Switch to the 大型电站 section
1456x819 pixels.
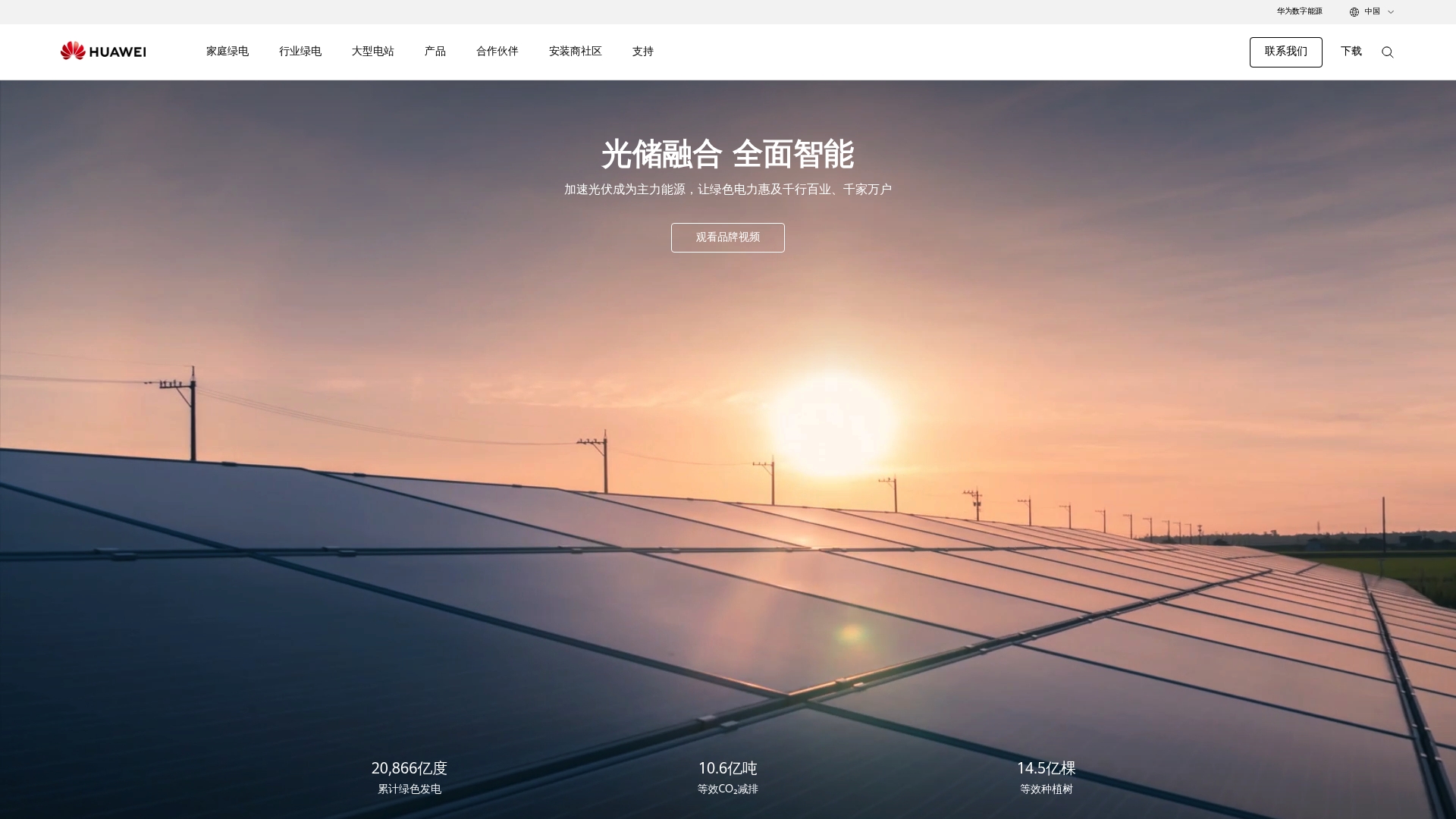coord(373,52)
